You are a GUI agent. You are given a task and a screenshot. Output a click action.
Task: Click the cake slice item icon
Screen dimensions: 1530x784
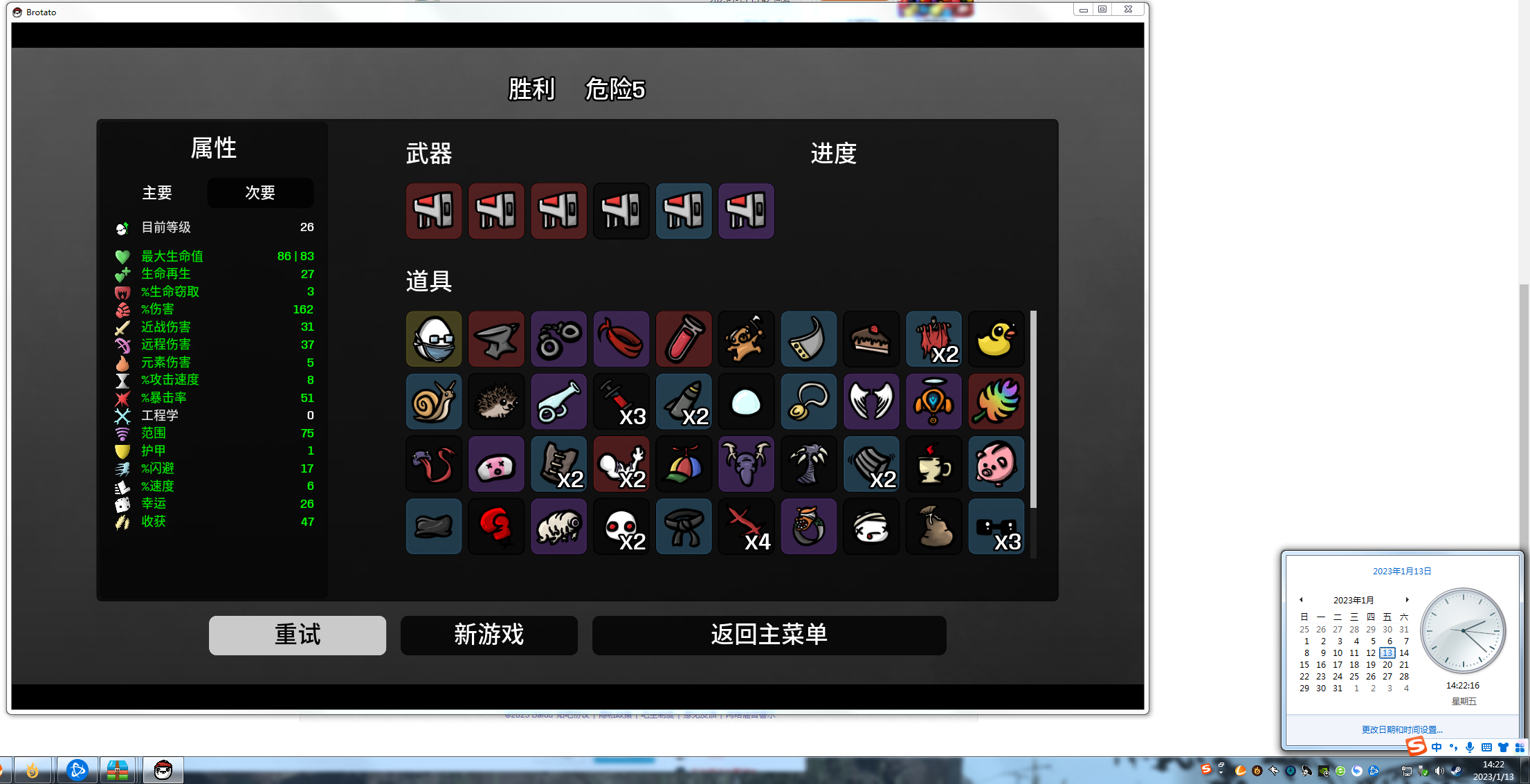(871, 339)
